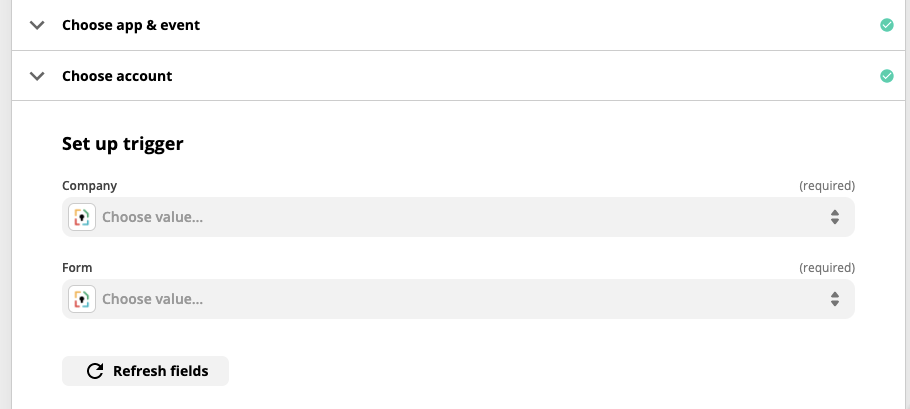
Task: Click the Company field label
Action: (89, 186)
